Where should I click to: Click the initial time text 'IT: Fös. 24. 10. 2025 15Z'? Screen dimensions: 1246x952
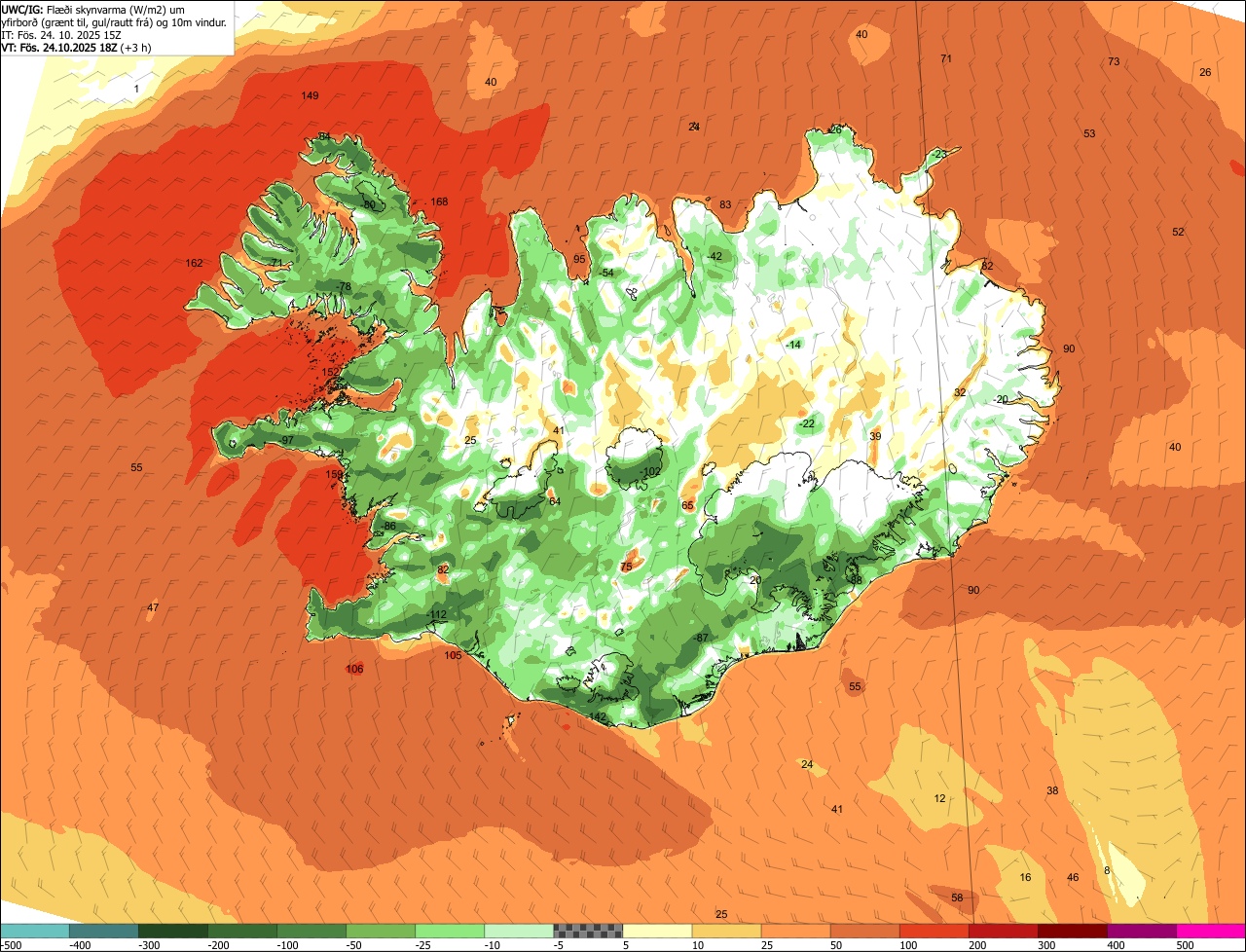click(x=61, y=34)
